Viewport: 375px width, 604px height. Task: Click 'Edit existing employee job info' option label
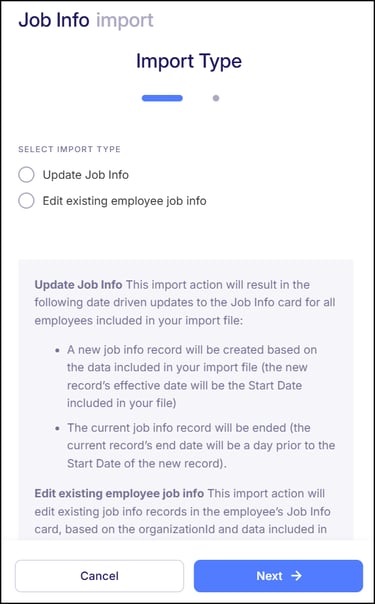pos(124,201)
